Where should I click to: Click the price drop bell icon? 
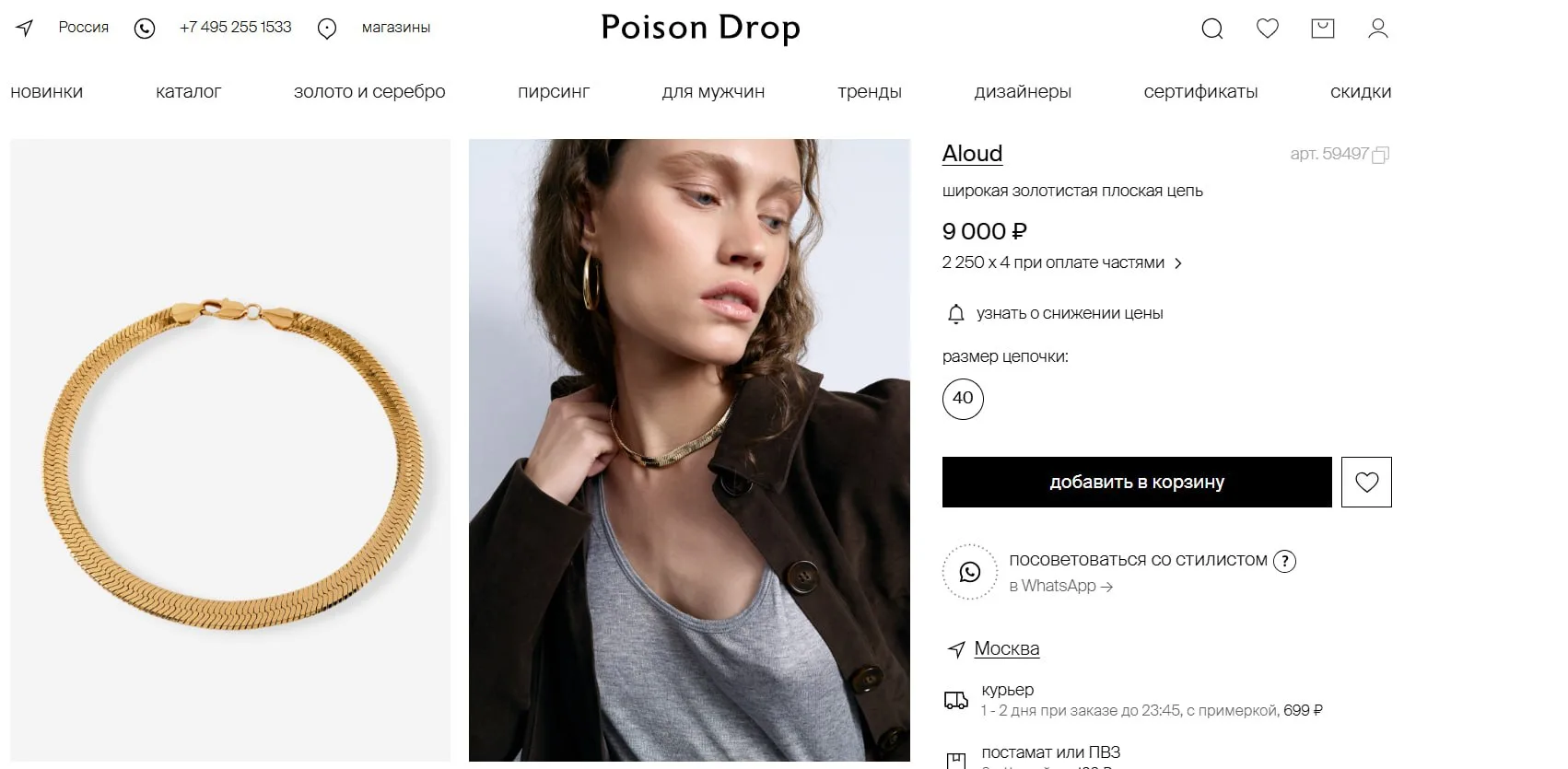tap(956, 314)
